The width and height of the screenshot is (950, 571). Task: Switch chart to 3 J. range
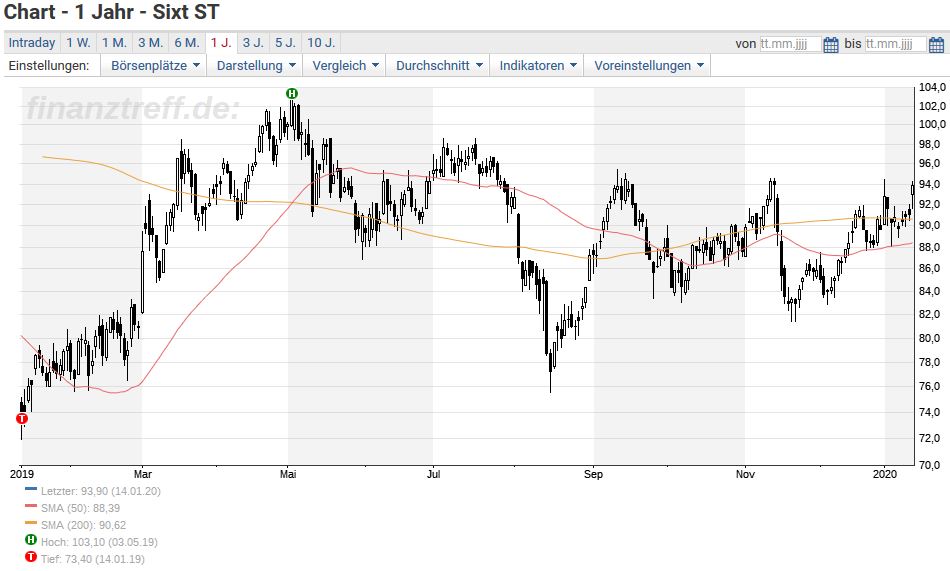253,43
